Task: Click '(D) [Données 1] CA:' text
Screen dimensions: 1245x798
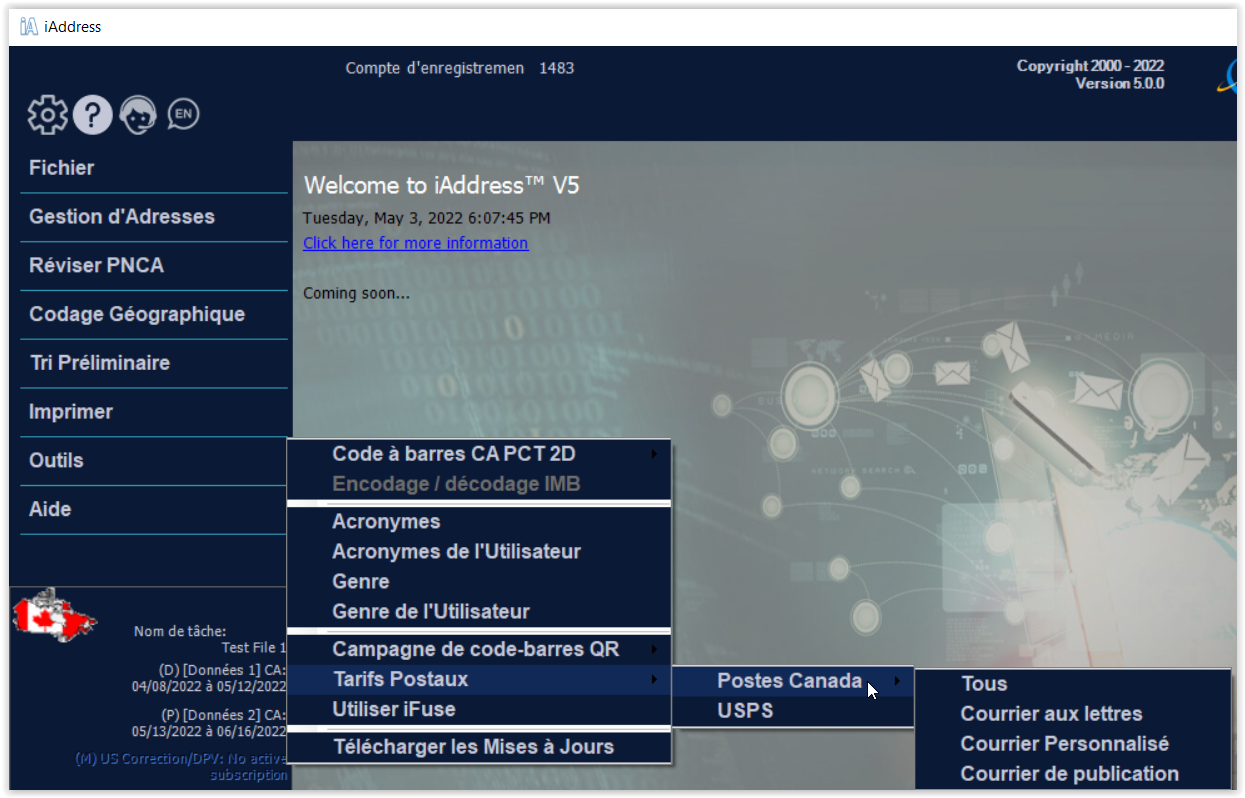Action: click(x=222, y=670)
